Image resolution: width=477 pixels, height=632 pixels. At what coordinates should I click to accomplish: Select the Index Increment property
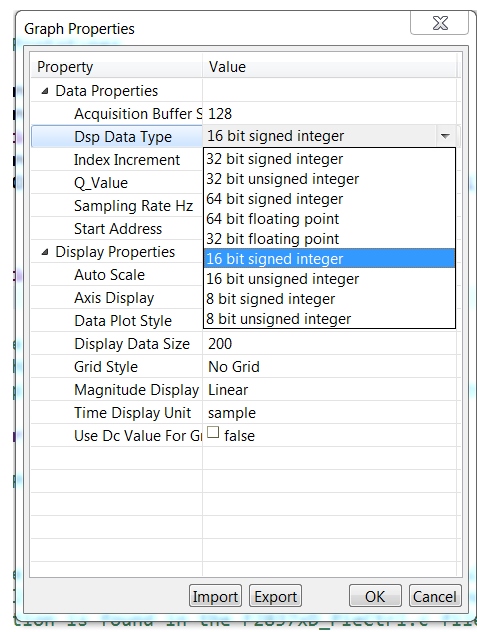[127, 160]
